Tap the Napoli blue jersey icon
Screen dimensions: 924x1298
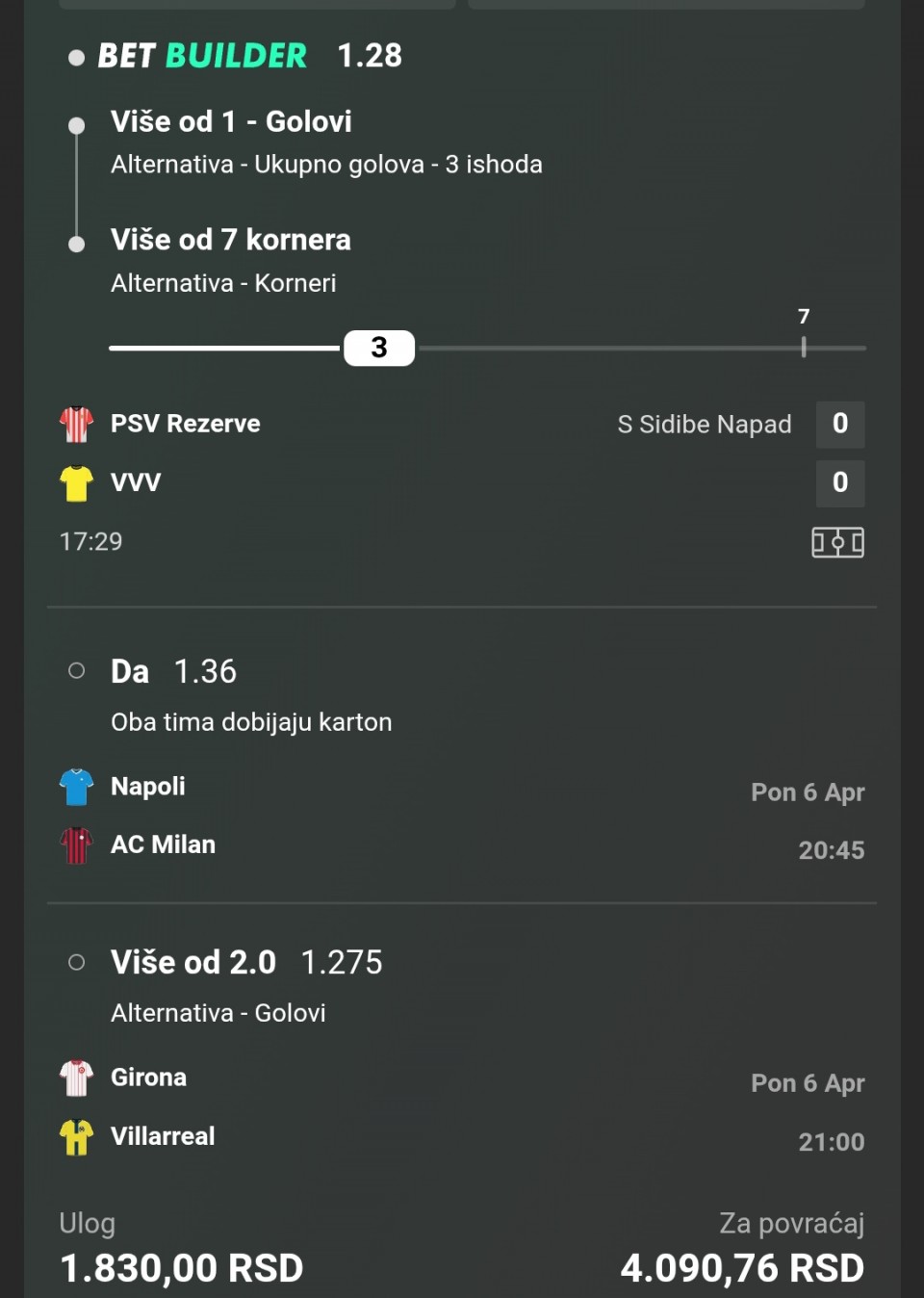pyautogui.click(x=76, y=787)
